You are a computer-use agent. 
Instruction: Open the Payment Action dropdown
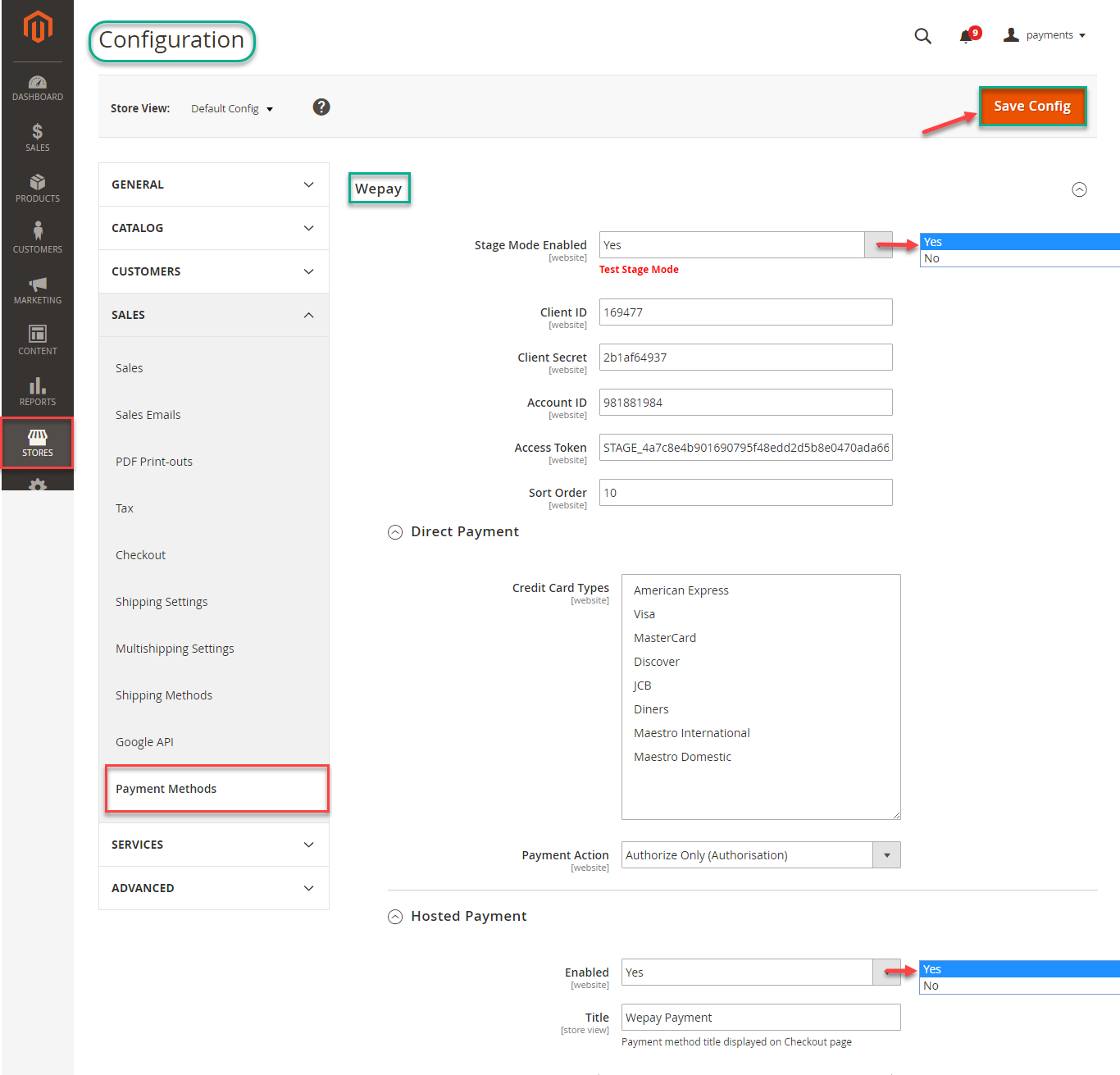point(886,855)
